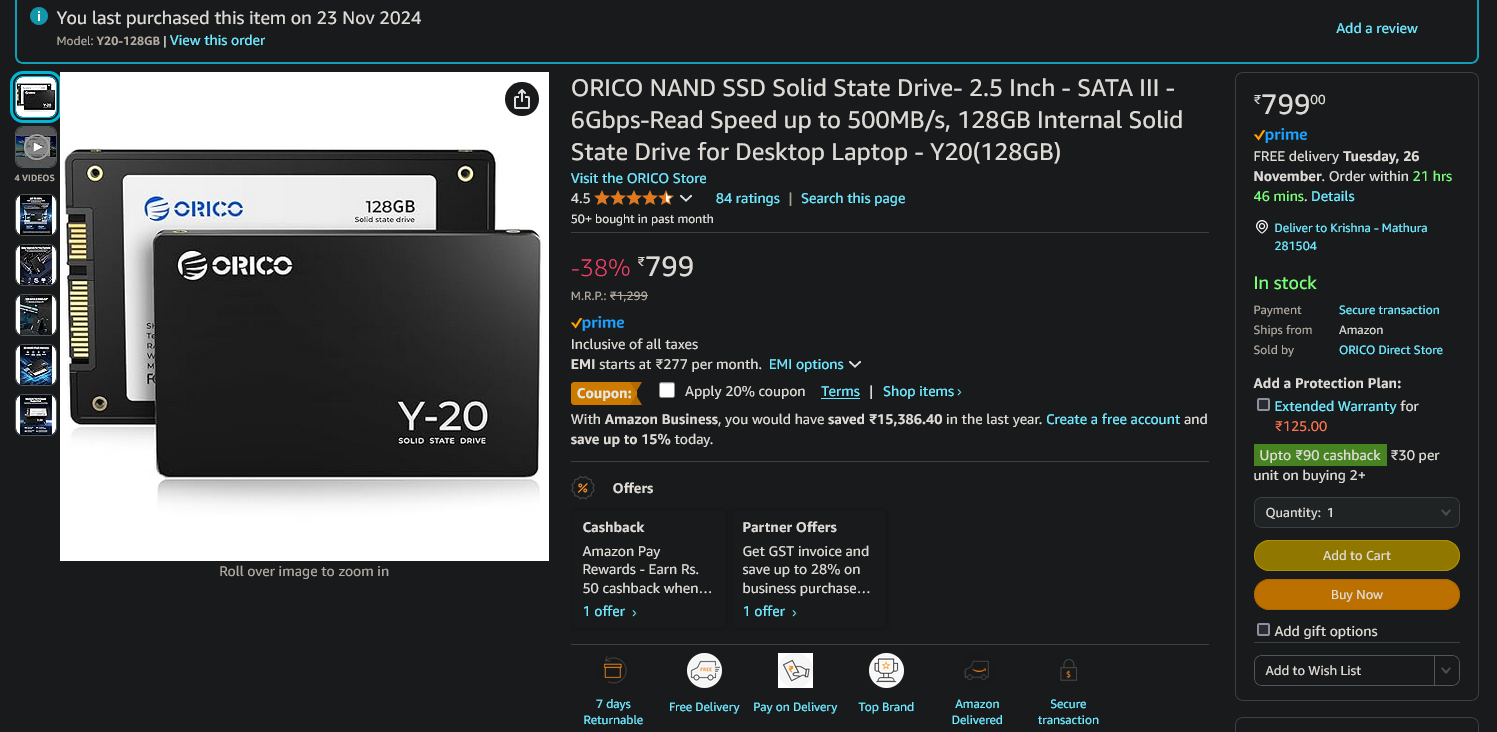Image resolution: width=1497 pixels, height=732 pixels.
Task: Click Create a free account link
Action: pos(1113,419)
